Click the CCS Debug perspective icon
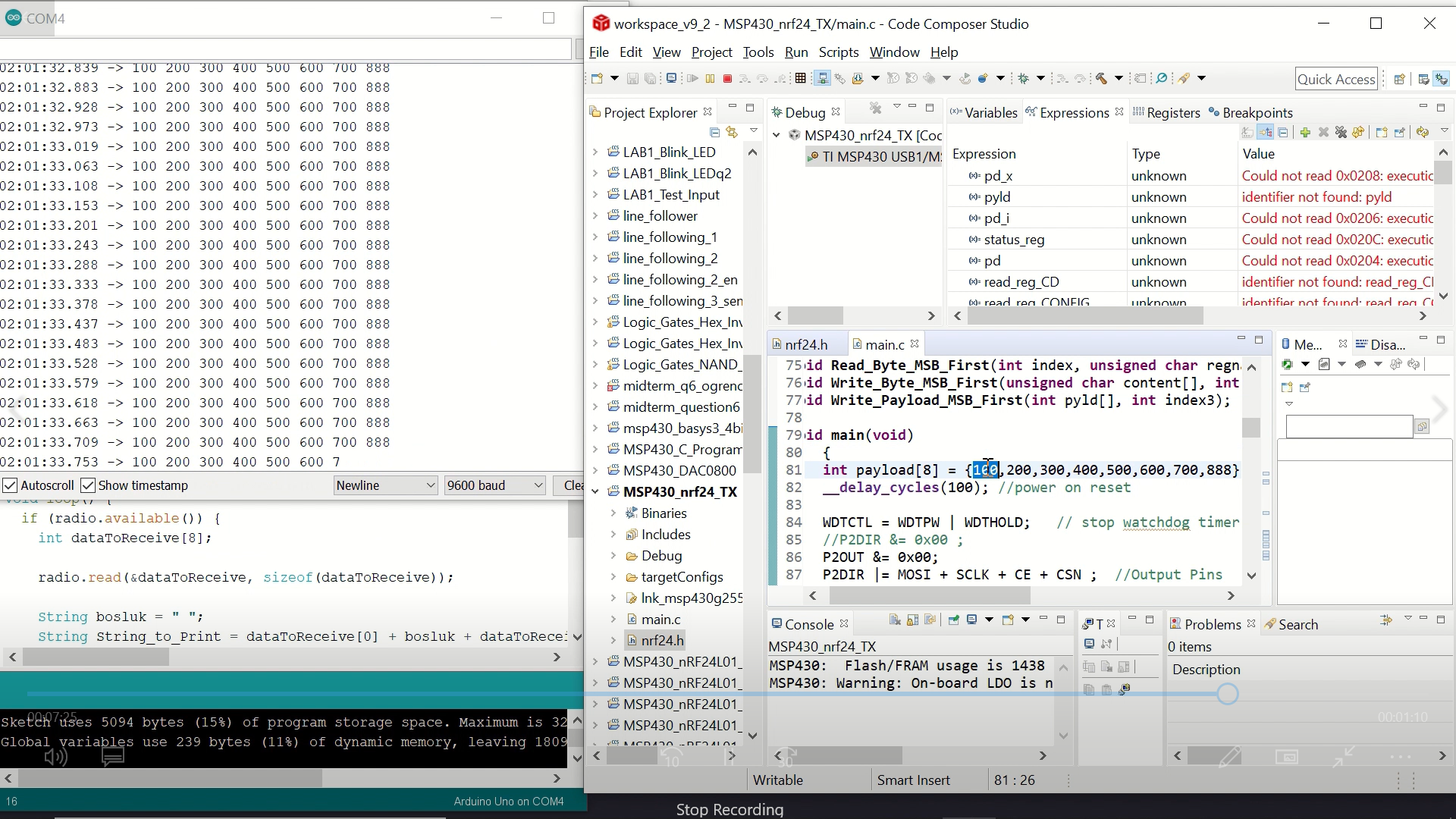The width and height of the screenshot is (1456, 819). [x=1442, y=79]
